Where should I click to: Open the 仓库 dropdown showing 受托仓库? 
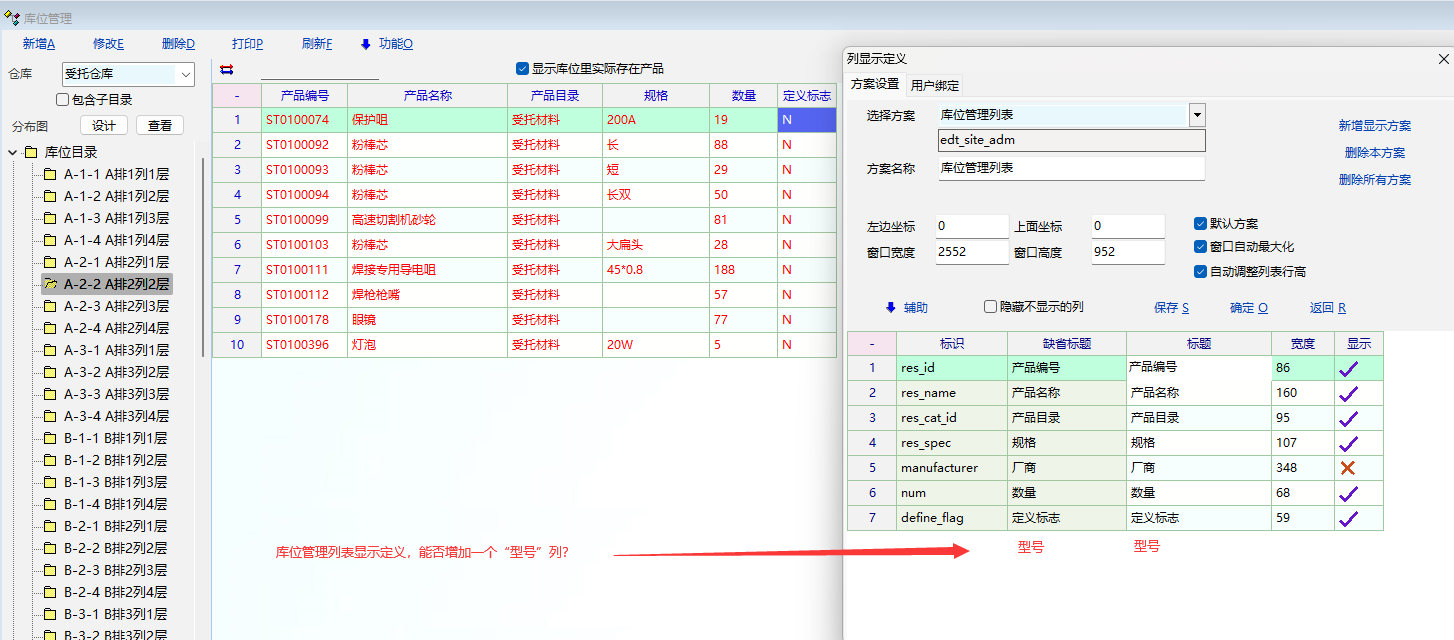[185, 74]
